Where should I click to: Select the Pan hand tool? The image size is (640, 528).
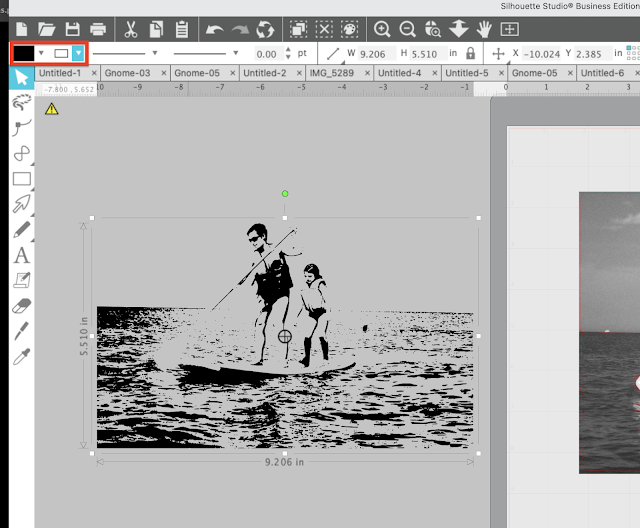click(484, 29)
